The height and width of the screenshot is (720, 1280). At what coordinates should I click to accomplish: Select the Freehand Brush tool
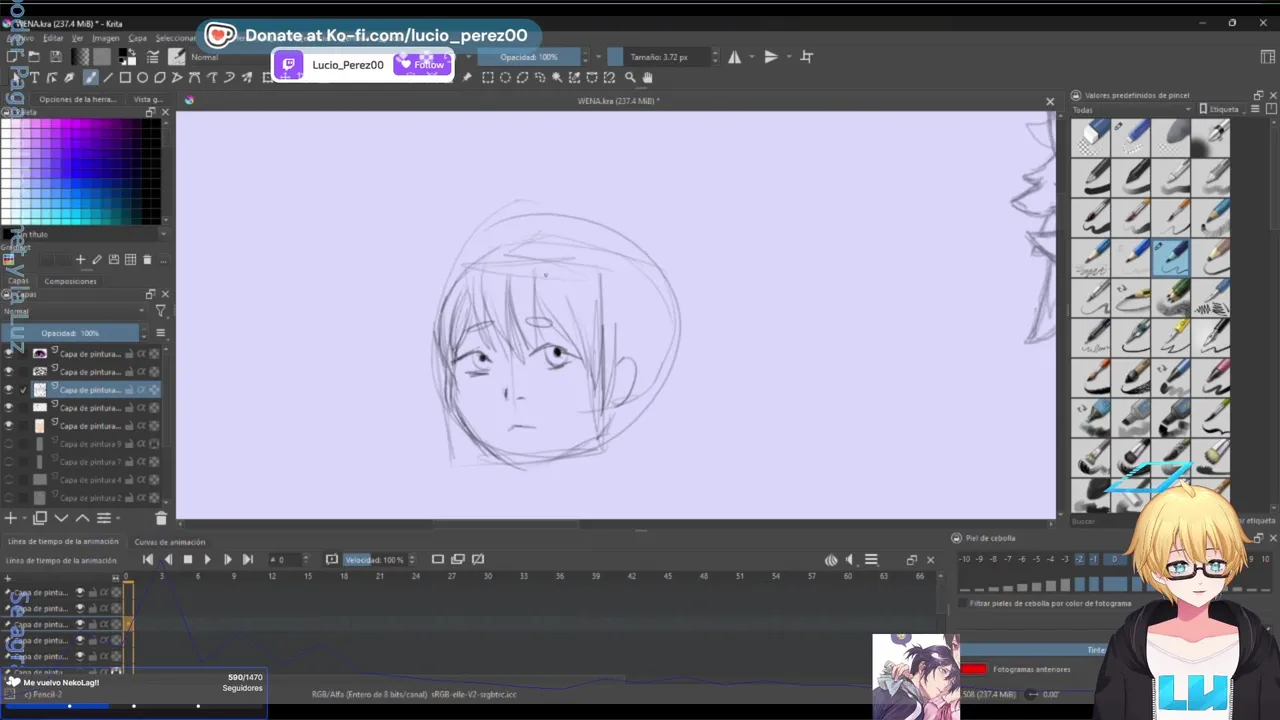tap(90, 78)
